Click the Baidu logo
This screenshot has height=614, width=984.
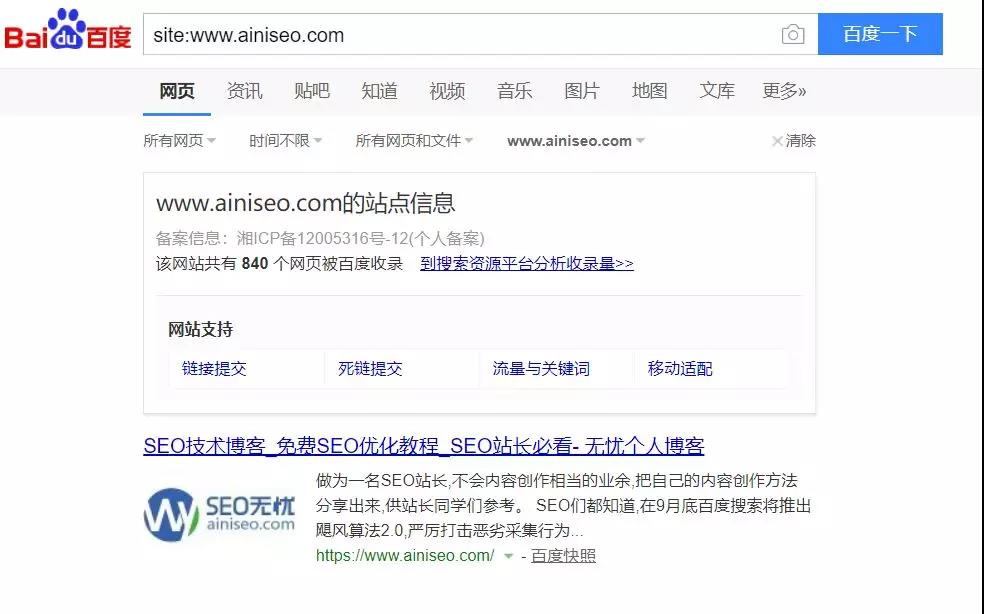pos(68,30)
